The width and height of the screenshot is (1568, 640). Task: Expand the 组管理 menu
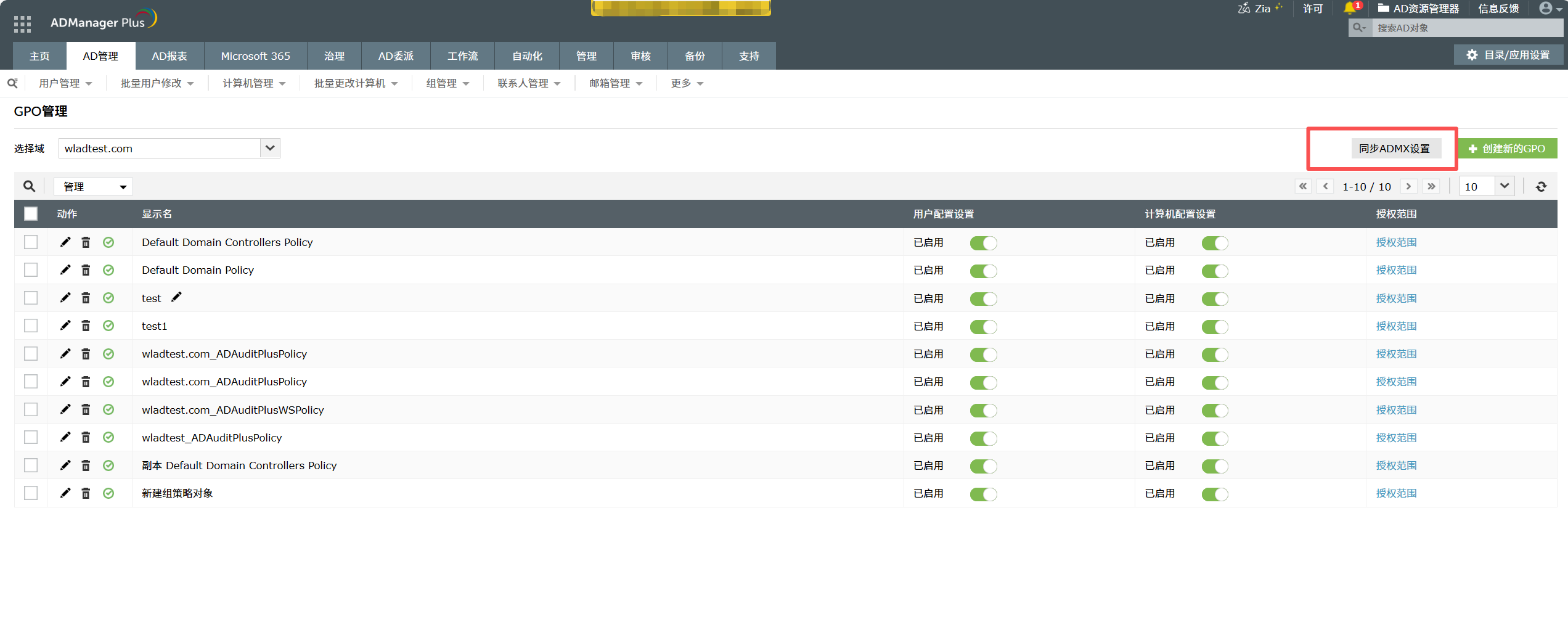tap(447, 83)
